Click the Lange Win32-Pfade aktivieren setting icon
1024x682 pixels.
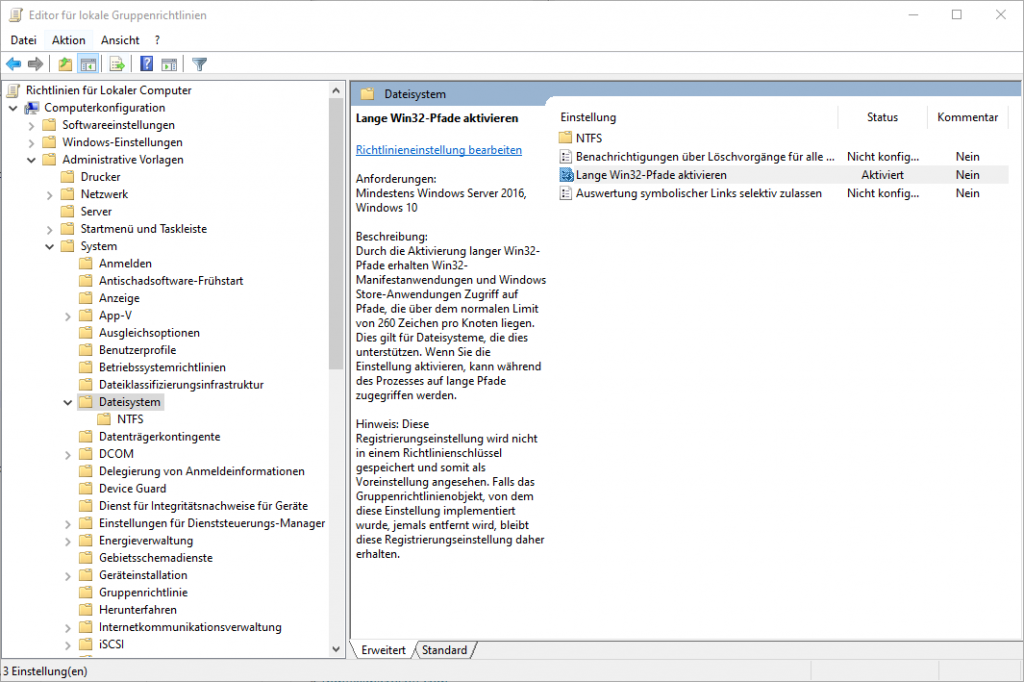(566, 175)
